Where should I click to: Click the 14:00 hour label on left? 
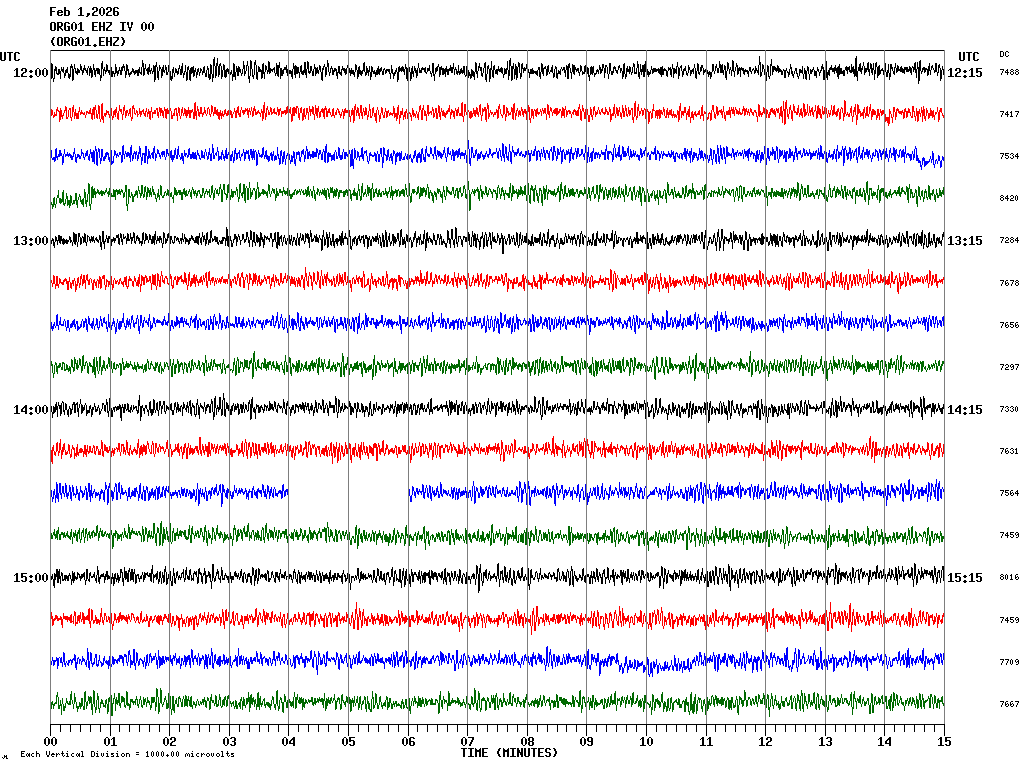click(x=30, y=410)
